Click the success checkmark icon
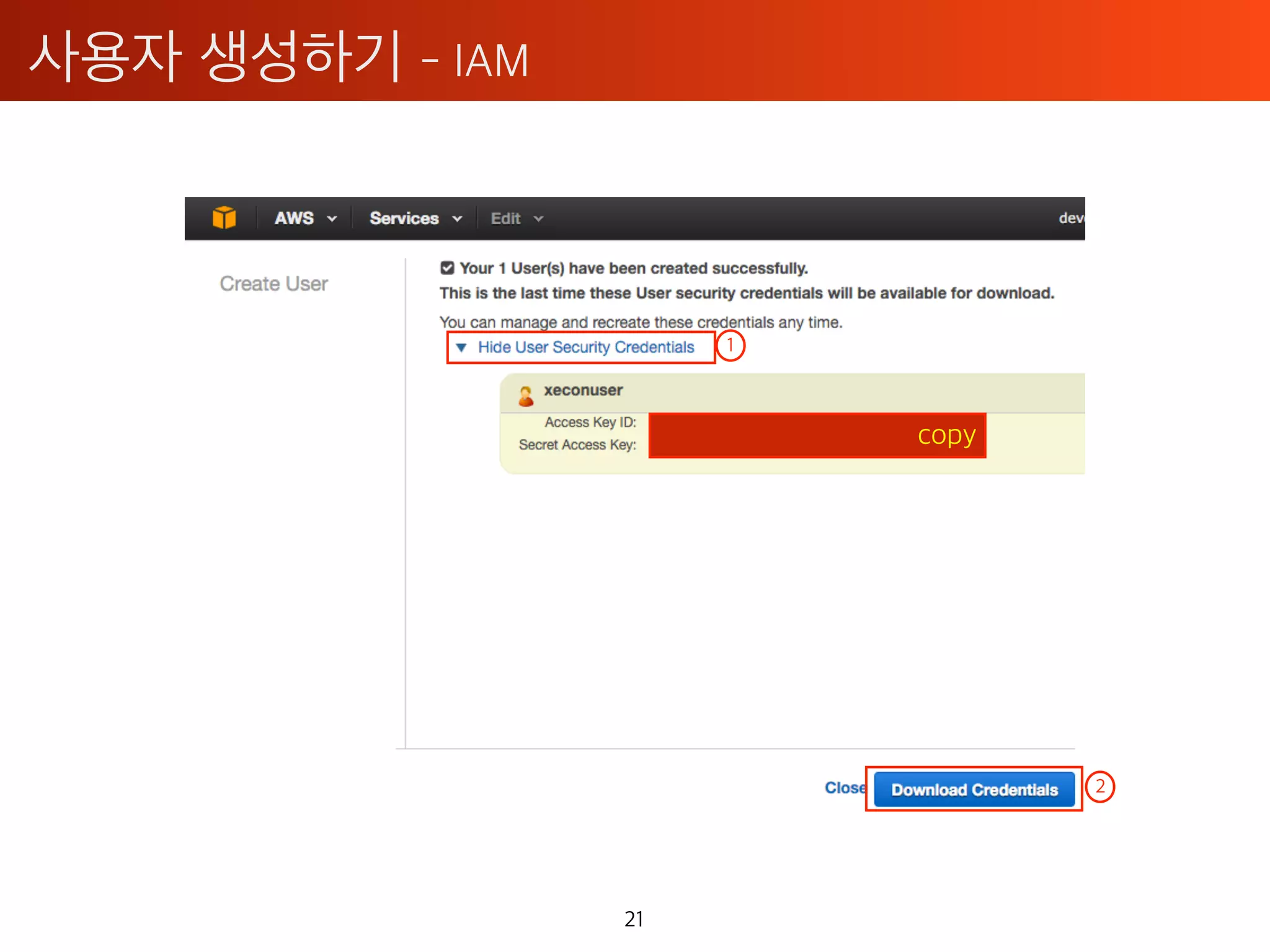1270x952 pixels. [447, 268]
